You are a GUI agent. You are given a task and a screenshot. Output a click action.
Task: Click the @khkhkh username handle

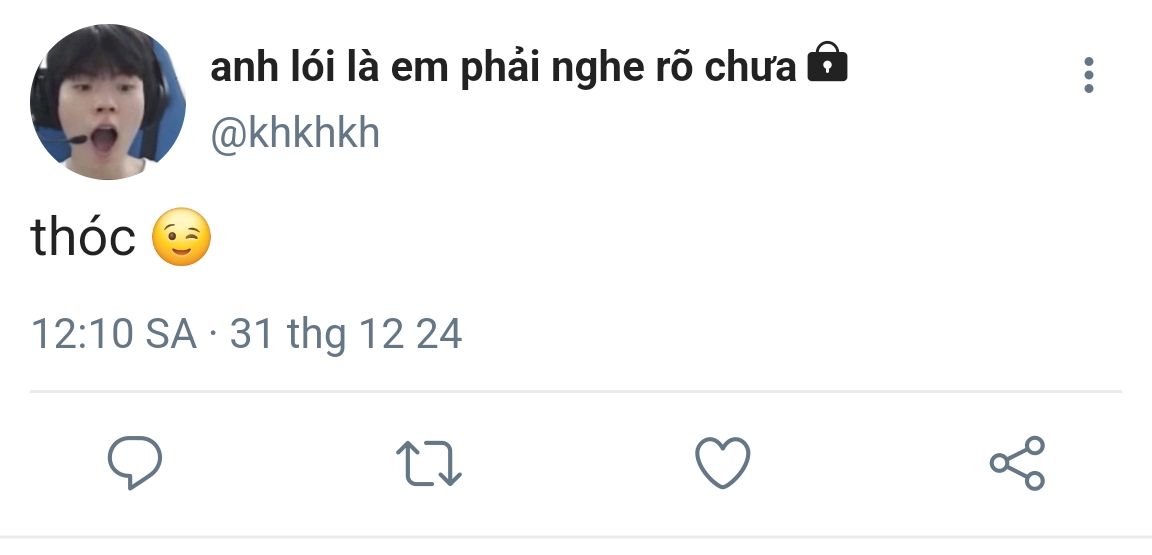point(295,133)
